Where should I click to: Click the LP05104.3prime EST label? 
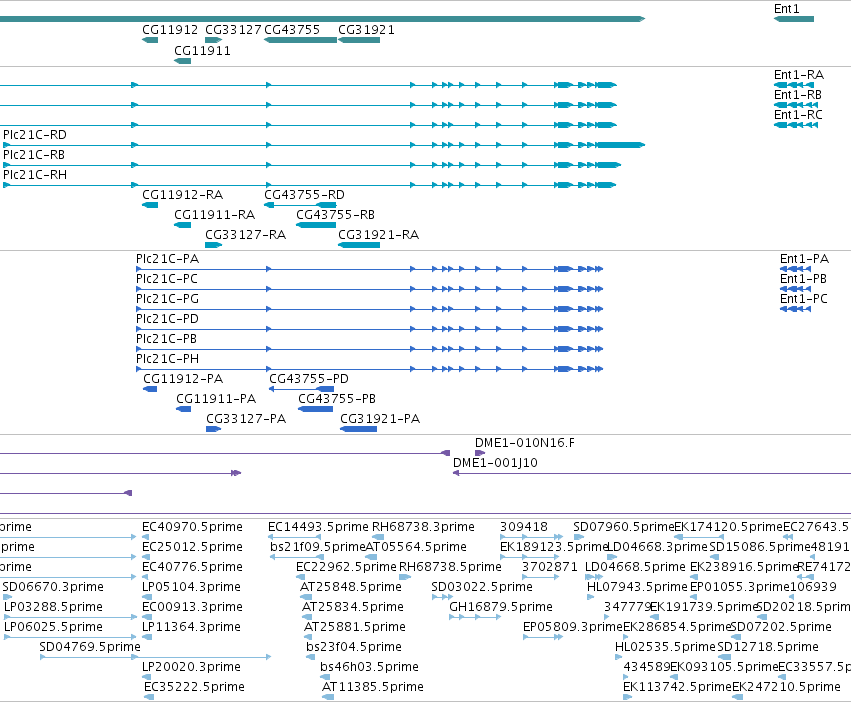click(191, 587)
